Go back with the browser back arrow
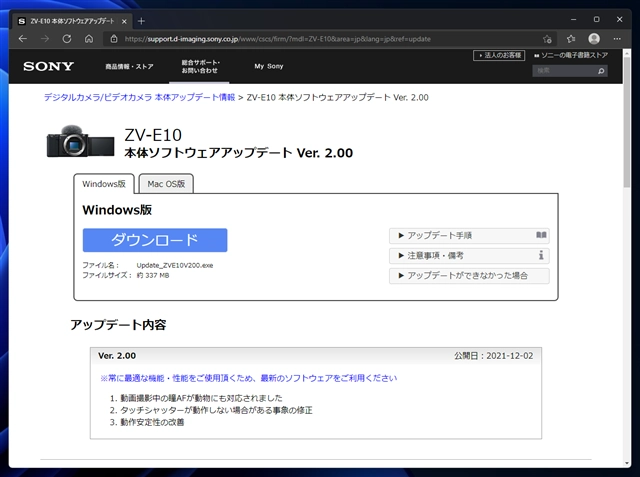This screenshot has width=640, height=477. [x=23, y=39]
